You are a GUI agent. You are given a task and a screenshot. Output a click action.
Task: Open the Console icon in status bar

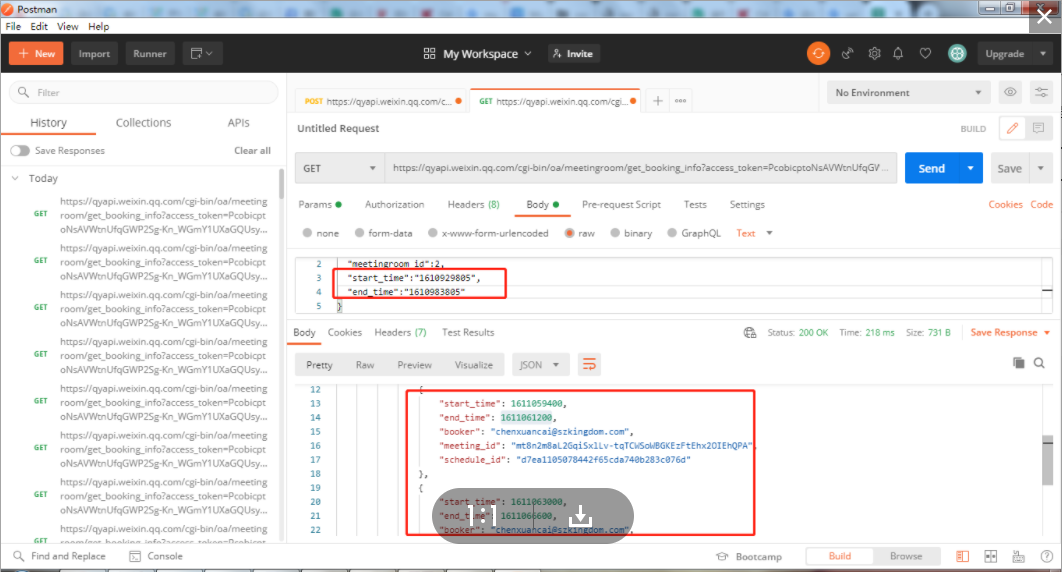pos(135,556)
